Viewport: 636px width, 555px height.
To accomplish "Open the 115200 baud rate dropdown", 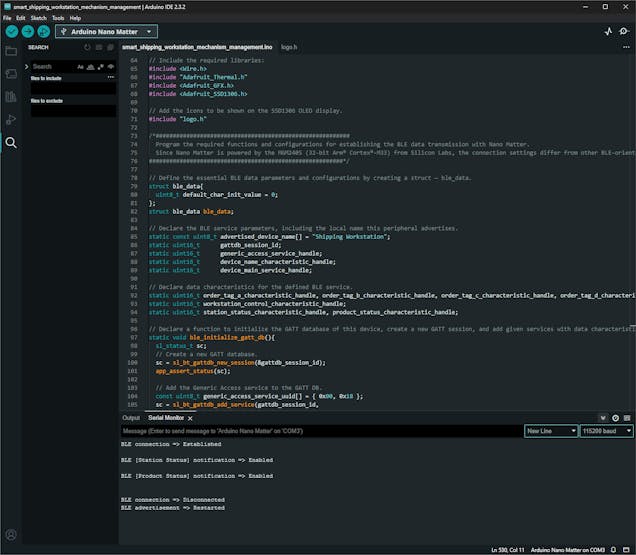I will (x=606, y=431).
